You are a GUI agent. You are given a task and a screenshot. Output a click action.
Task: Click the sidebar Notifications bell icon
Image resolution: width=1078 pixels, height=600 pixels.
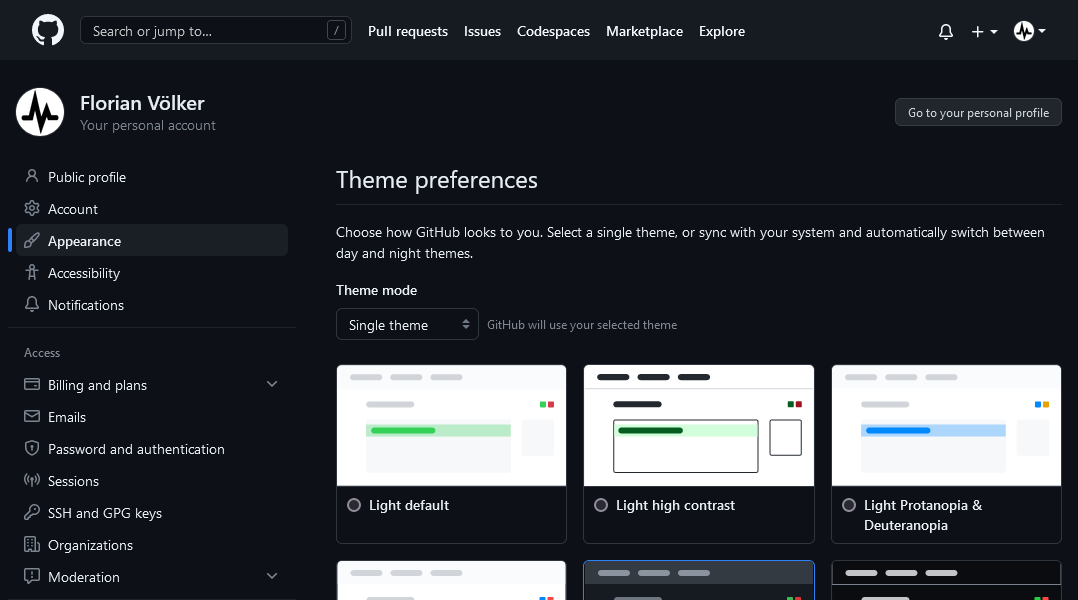pyautogui.click(x=32, y=304)
